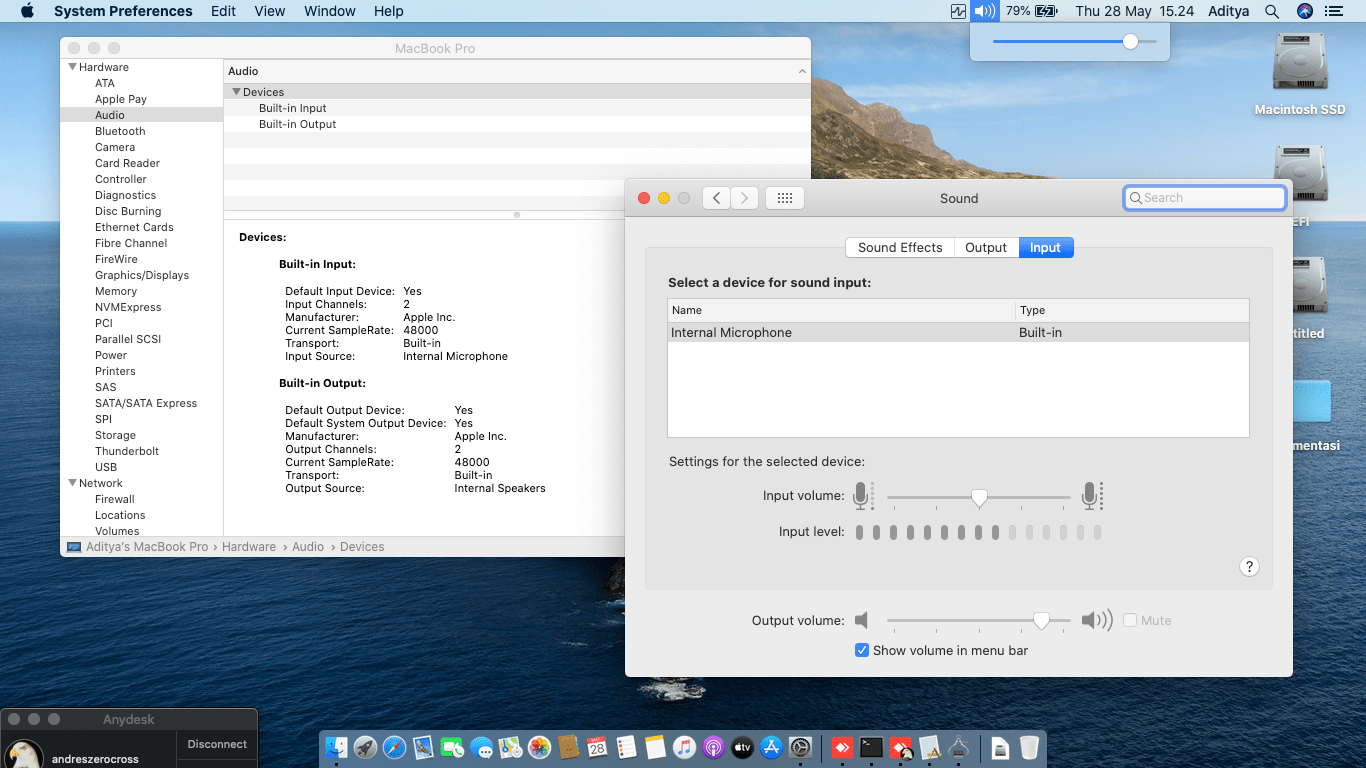Select Bluetooth in Hardware sidebar
Viewport: 1366px width, 768px height.
(x=120, y=131)
